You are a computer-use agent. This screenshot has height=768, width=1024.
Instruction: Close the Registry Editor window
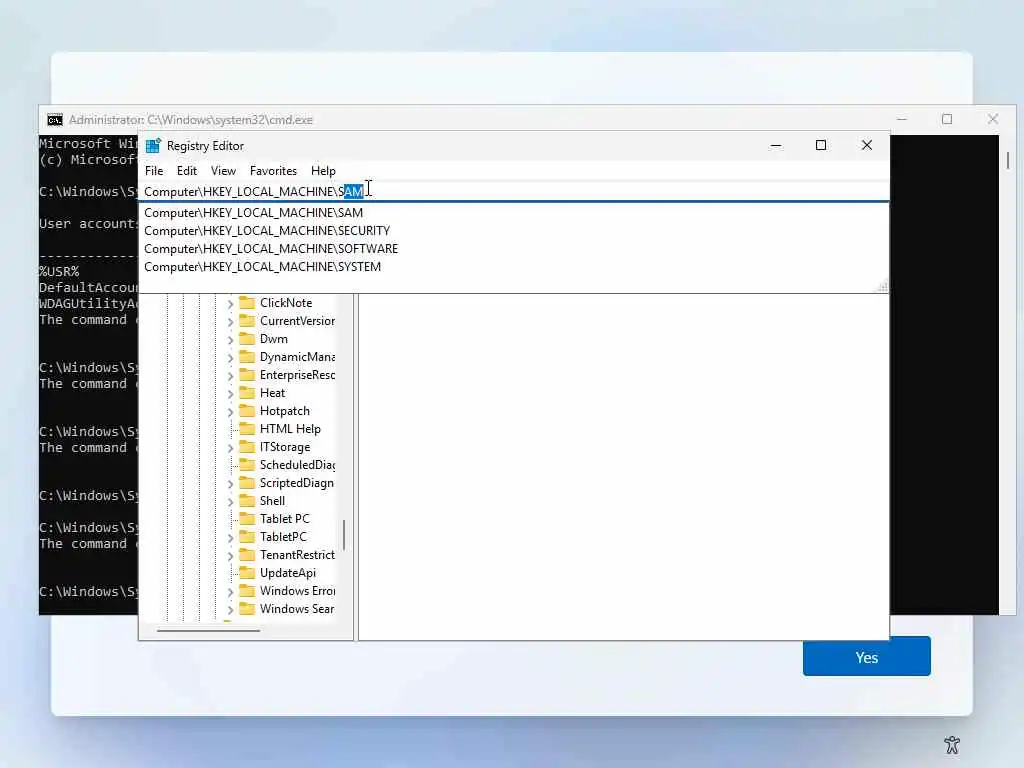click(867, 145)
